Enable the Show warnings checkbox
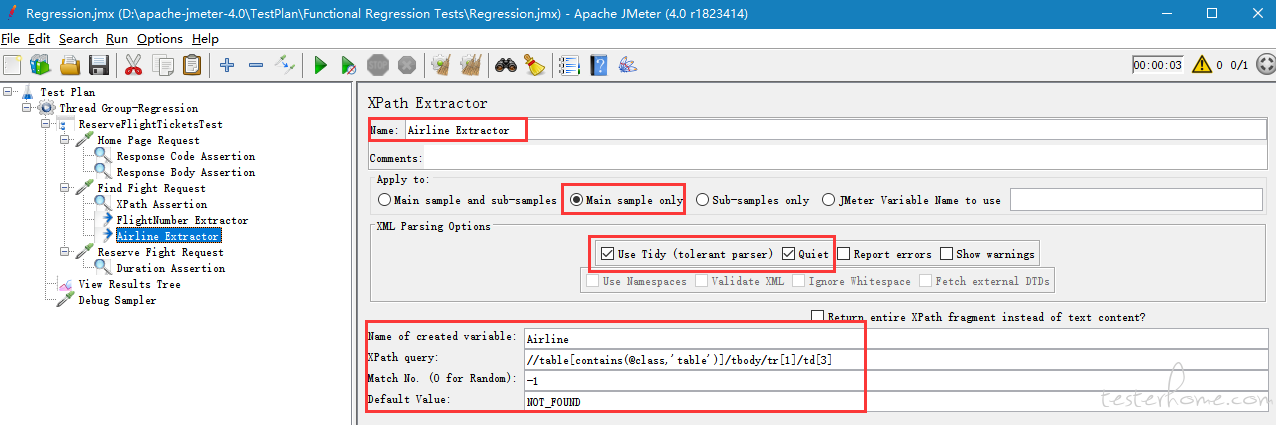 click(946, 254)
